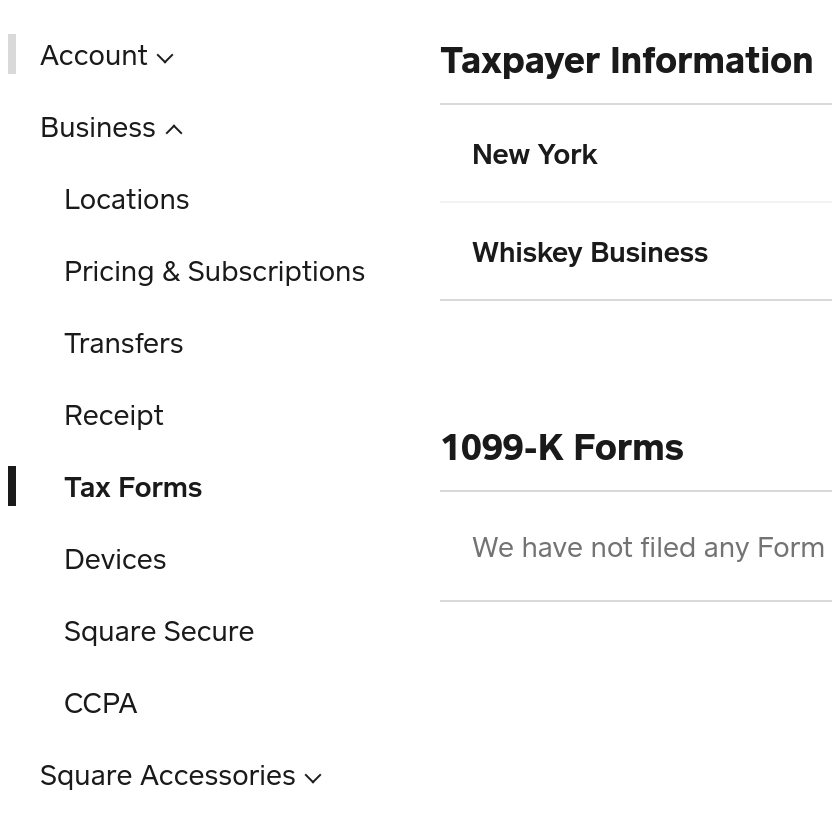Click the Business menu label

pos(98,128)
